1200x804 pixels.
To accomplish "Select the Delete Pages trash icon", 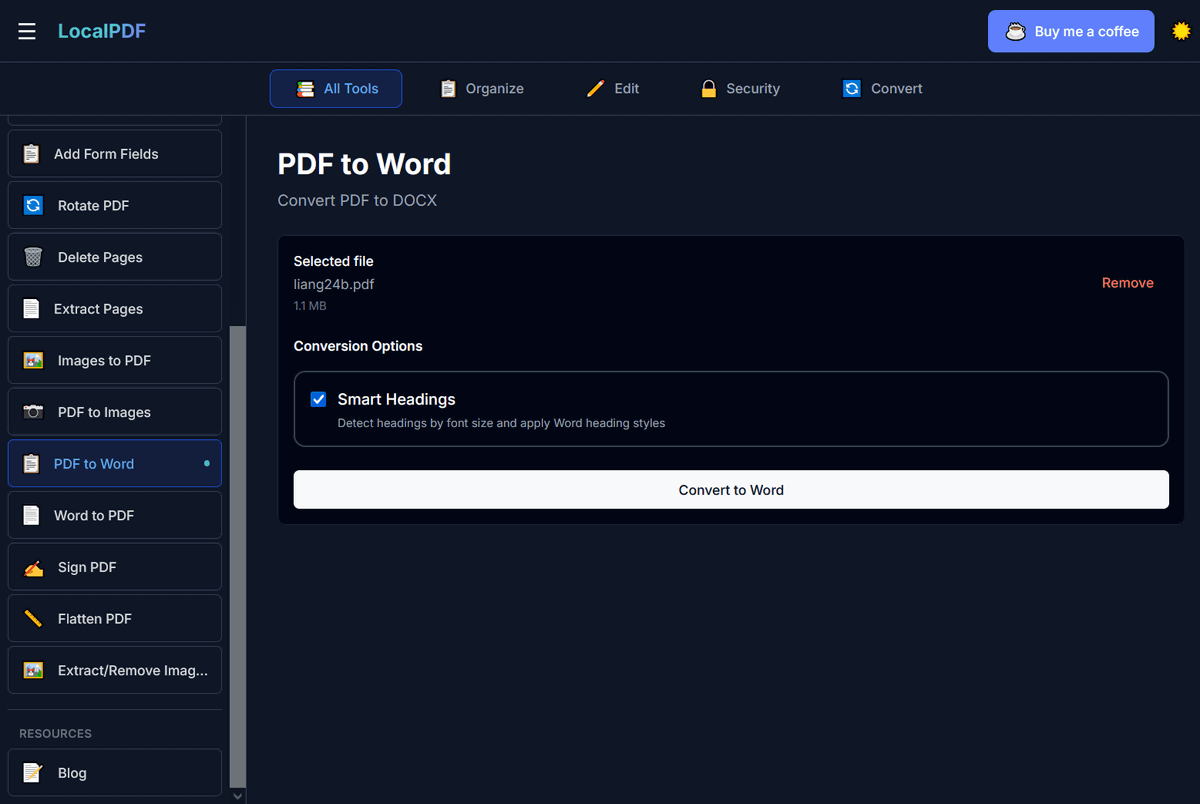I will 33,257.
